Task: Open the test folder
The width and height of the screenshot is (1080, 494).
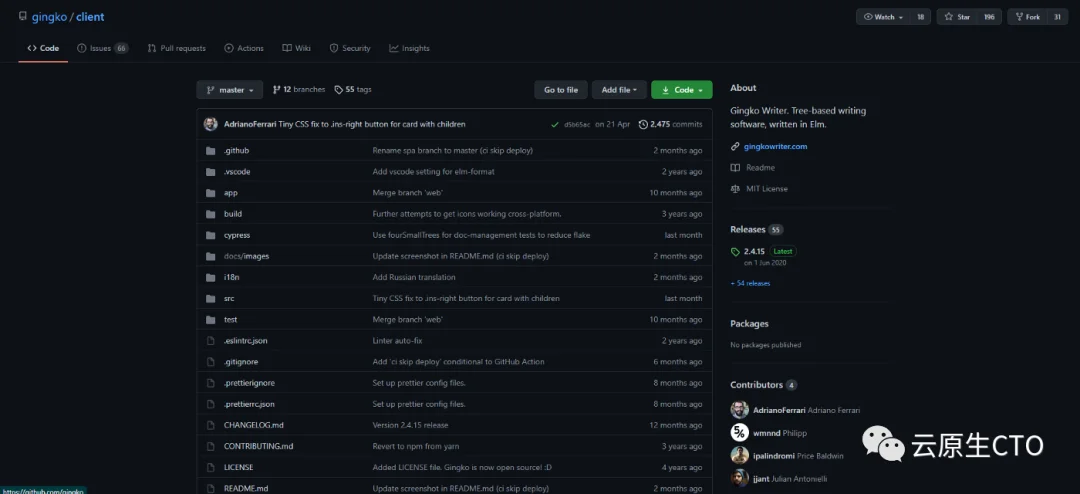Action: click(231, 320)
